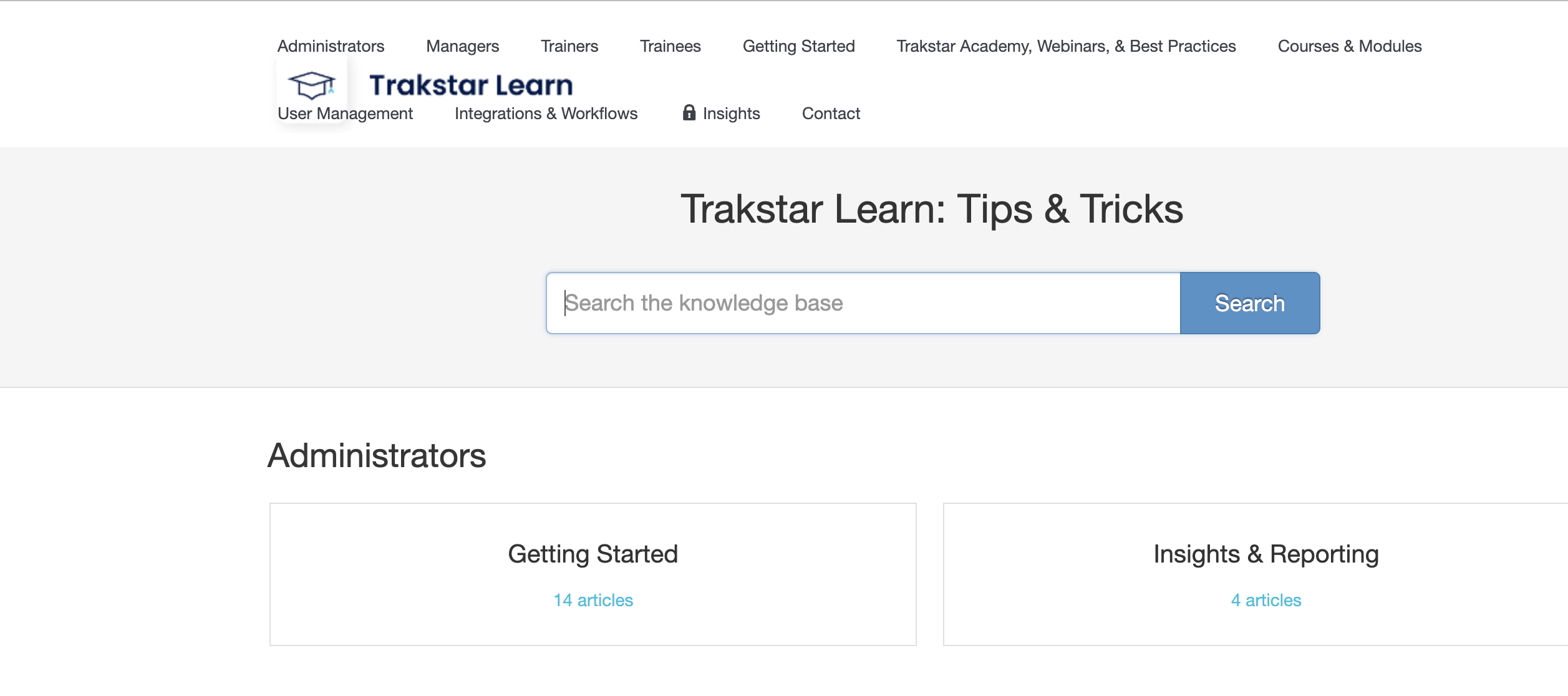Open the Getting Started category card
Screen dimensions: 1568x696
pyautogui.click(x=593, y=574)
